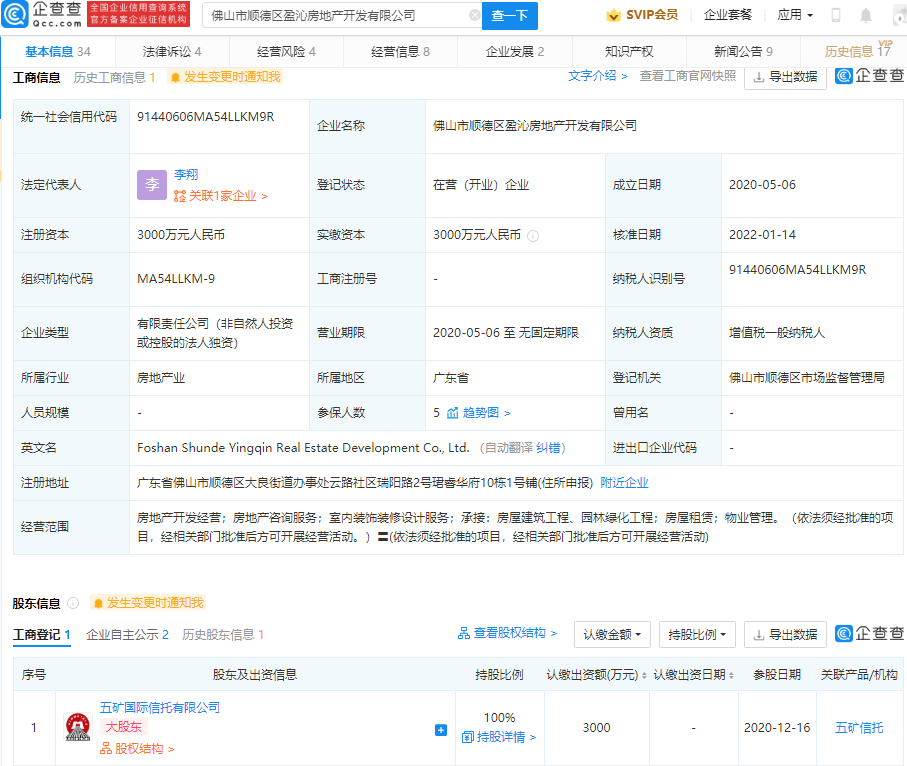The image size is (907, 766).
Task: Click the company name search input field
Action: tap(335, 16)
